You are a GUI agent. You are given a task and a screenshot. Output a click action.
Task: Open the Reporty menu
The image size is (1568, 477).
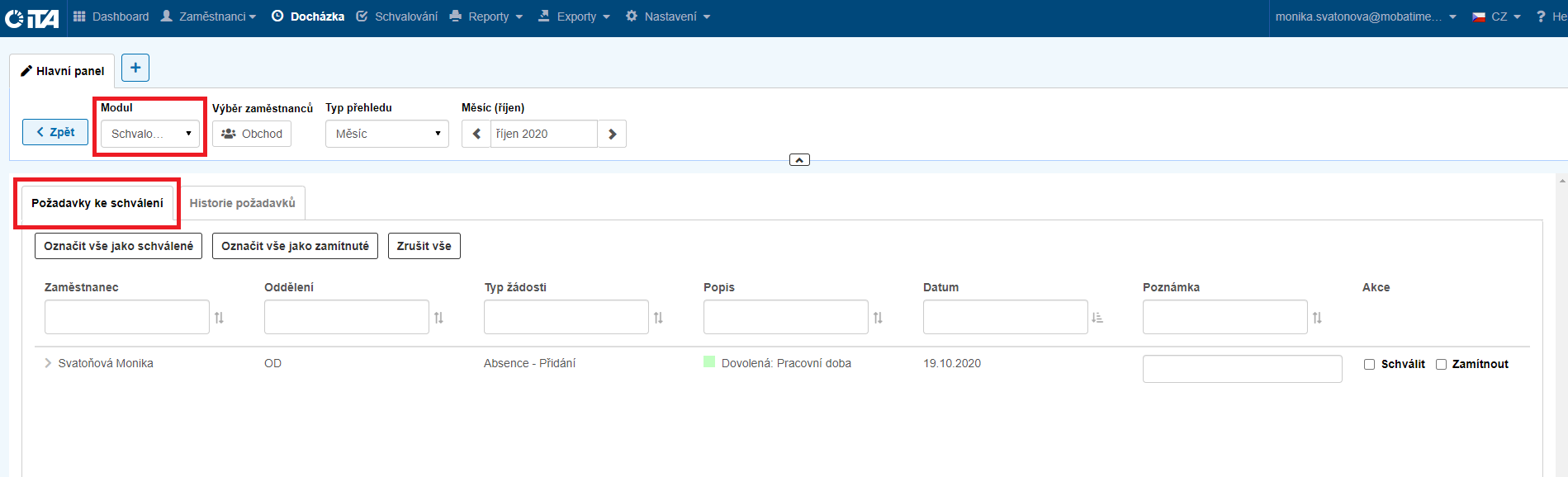(x=487, y=17)
